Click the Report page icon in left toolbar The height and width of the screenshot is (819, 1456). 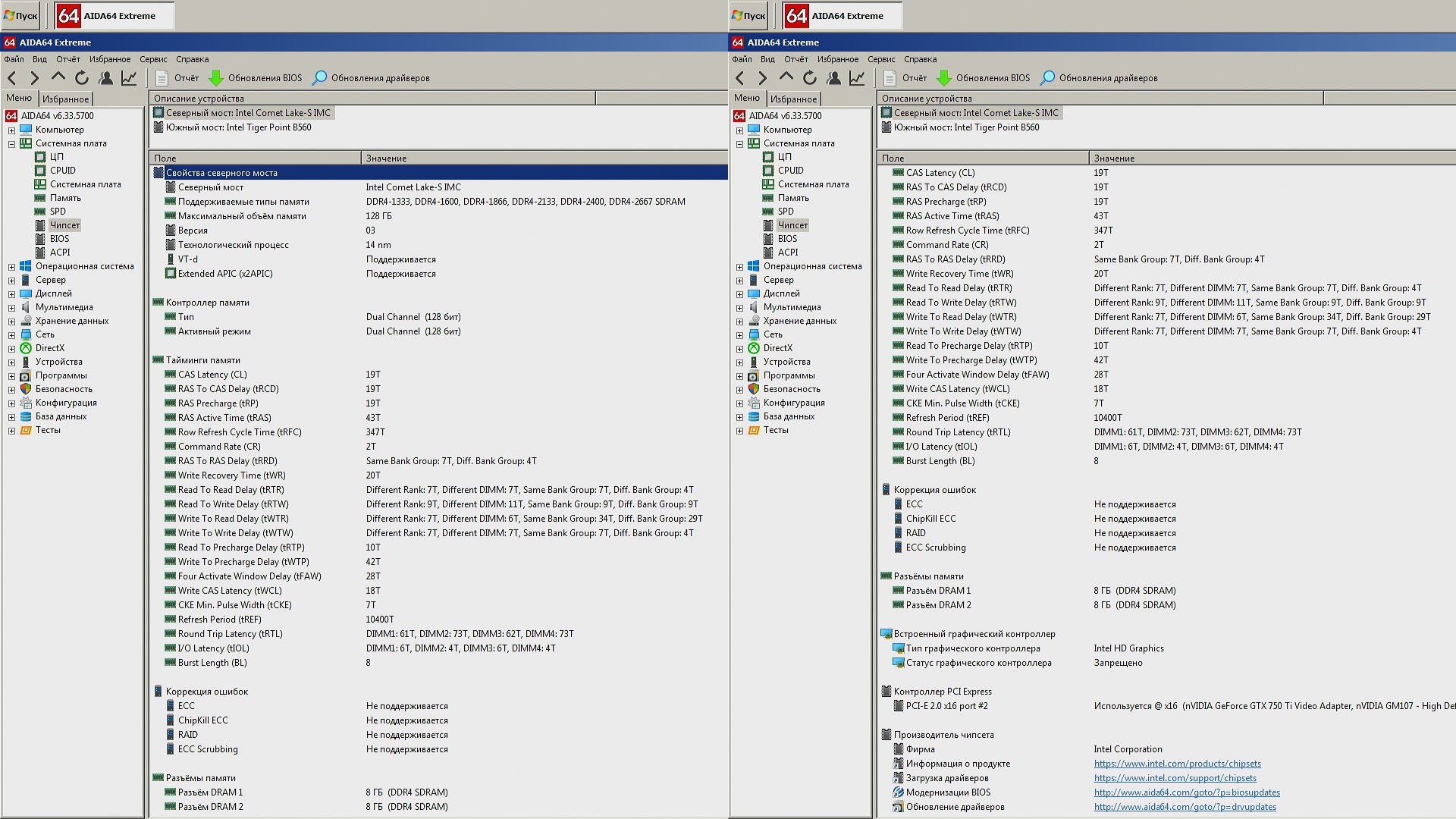coord(162,78)
